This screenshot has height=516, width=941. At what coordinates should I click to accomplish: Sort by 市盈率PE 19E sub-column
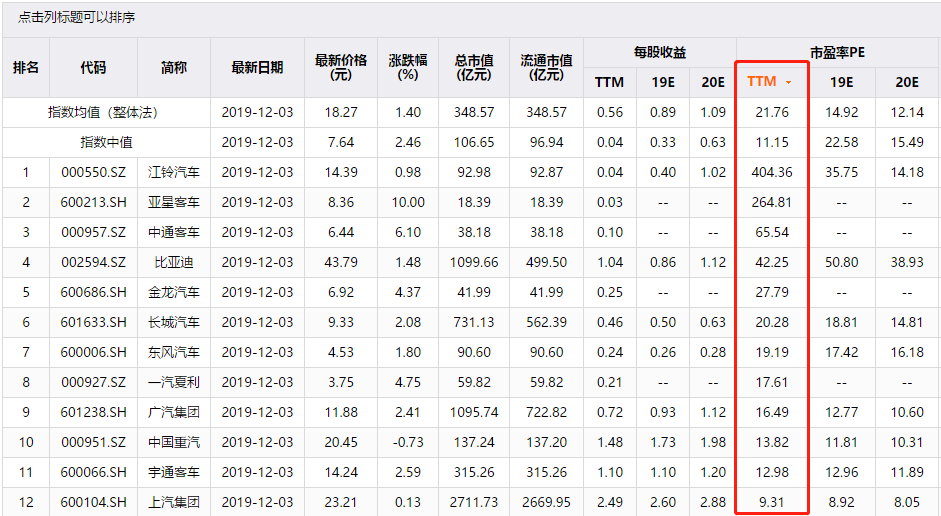pyautogui.click(x=841, y=82)
